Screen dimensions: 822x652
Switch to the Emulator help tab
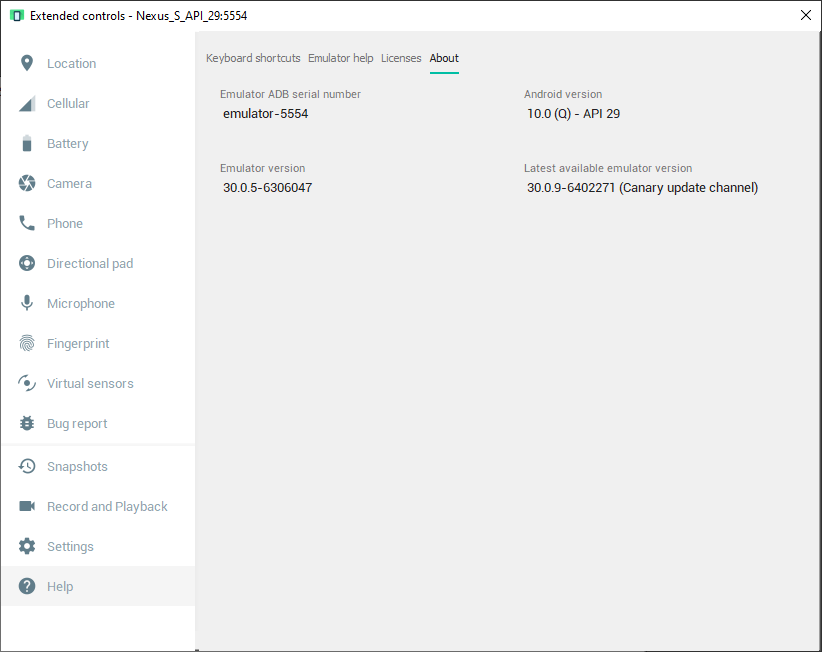[340, 59]
